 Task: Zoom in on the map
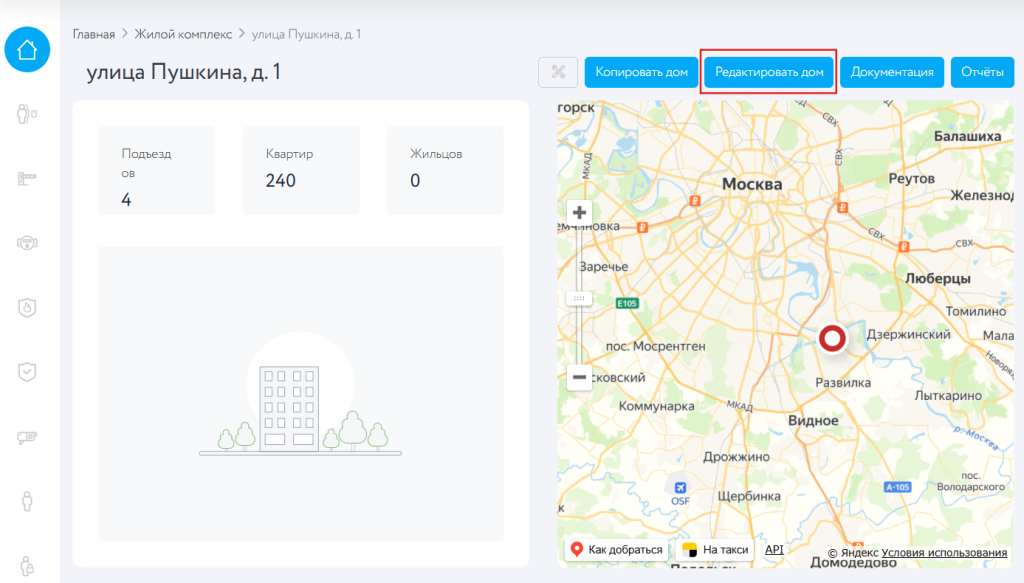coord(579,213)
